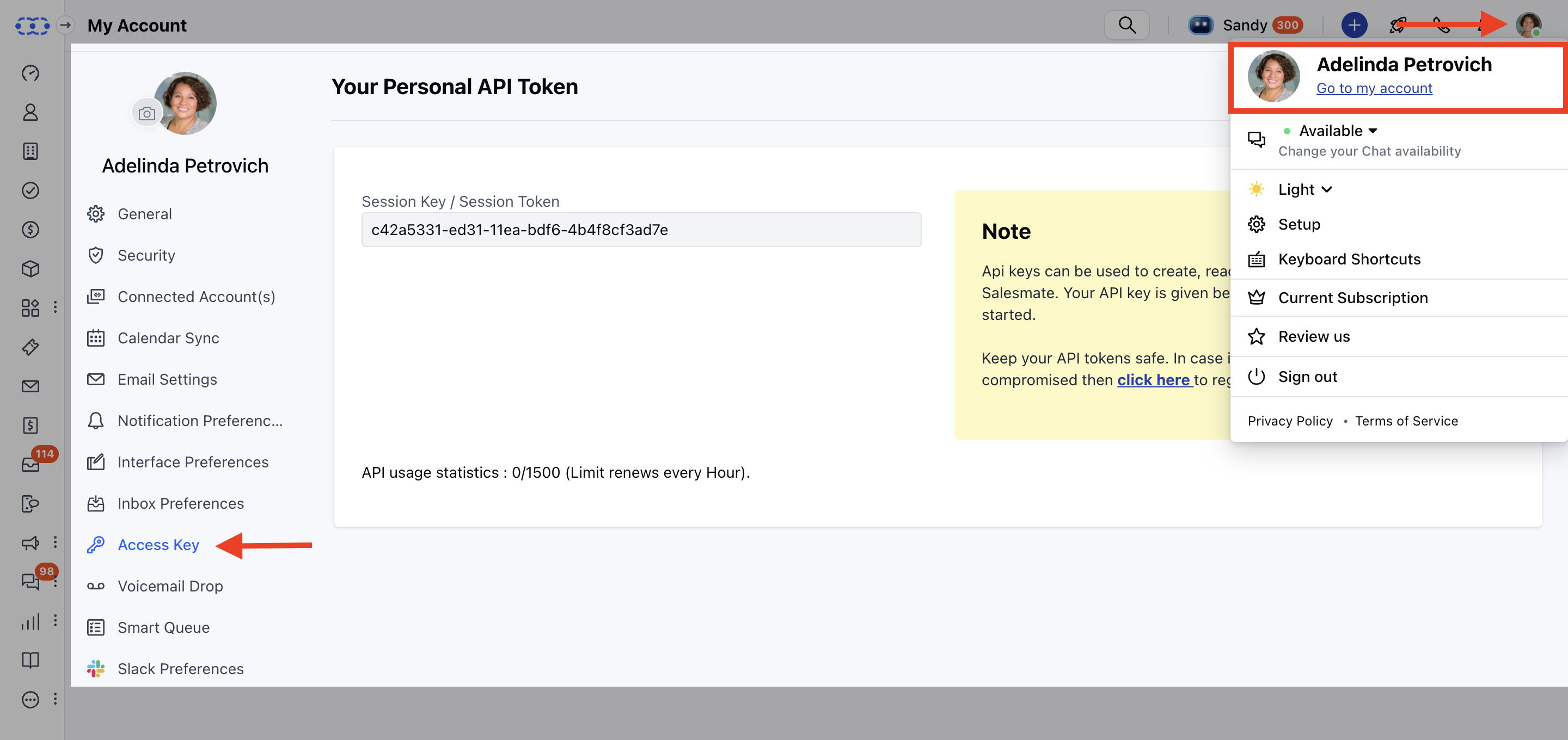Click the search magnifier in top bar
1568x740 pixels.
click(x=1126, y=25)
